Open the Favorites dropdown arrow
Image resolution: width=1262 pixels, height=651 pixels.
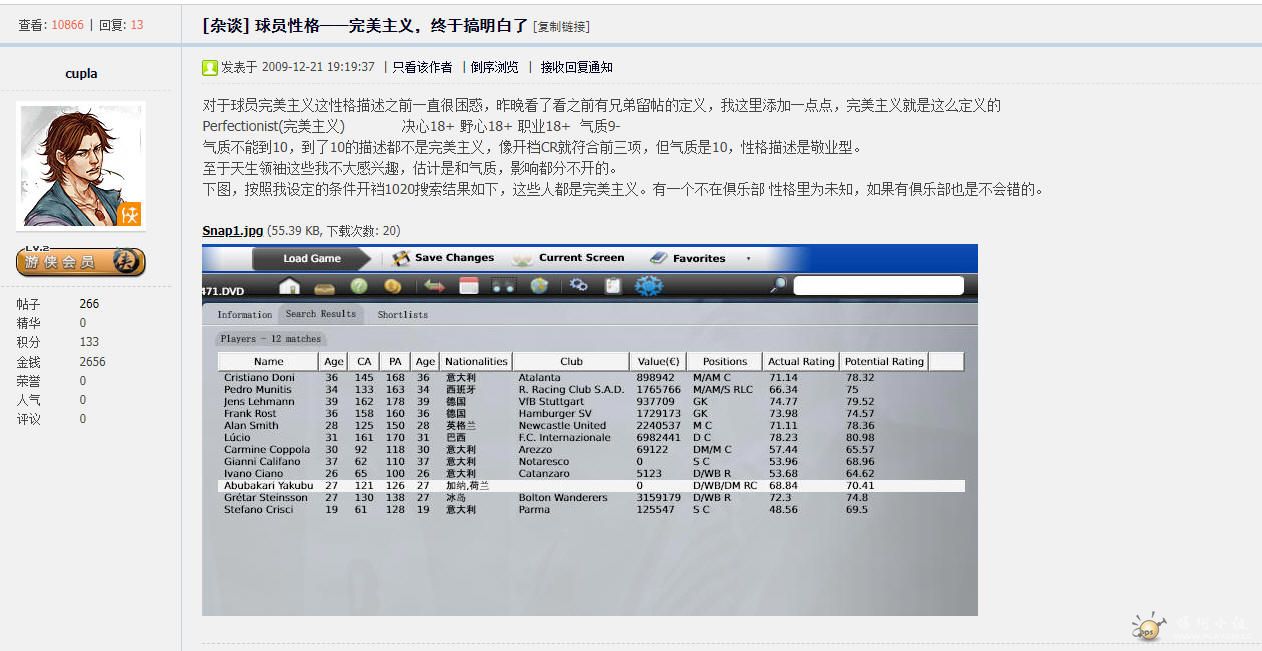point(748,259)
